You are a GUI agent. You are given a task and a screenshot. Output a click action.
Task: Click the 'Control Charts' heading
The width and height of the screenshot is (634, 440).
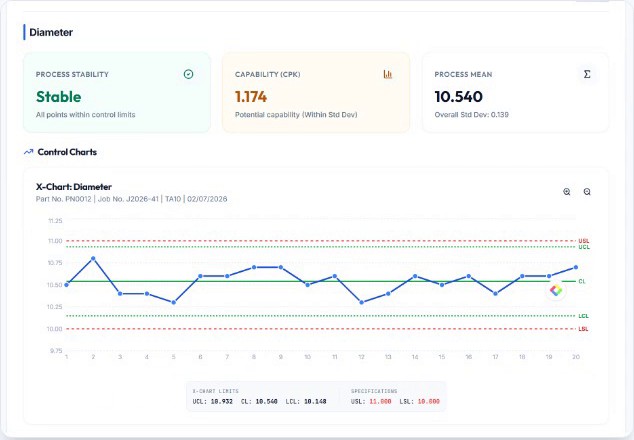pyautogui.click(x=67, y=152)
